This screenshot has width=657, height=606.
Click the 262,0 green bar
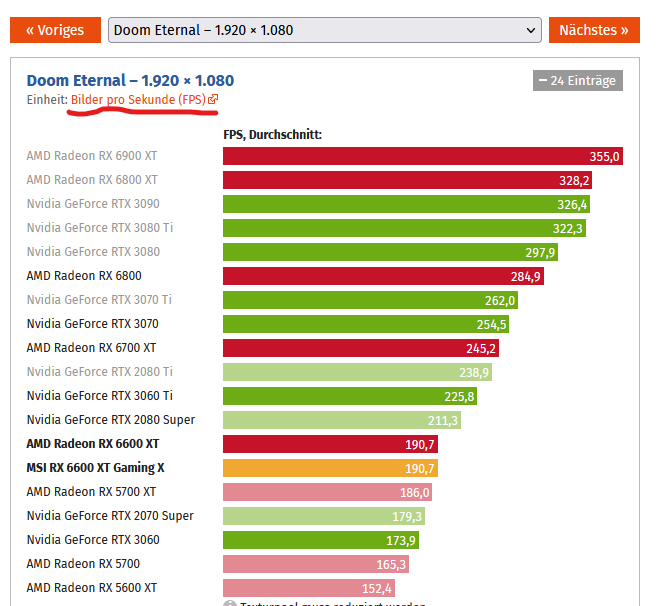pos(370,300)
